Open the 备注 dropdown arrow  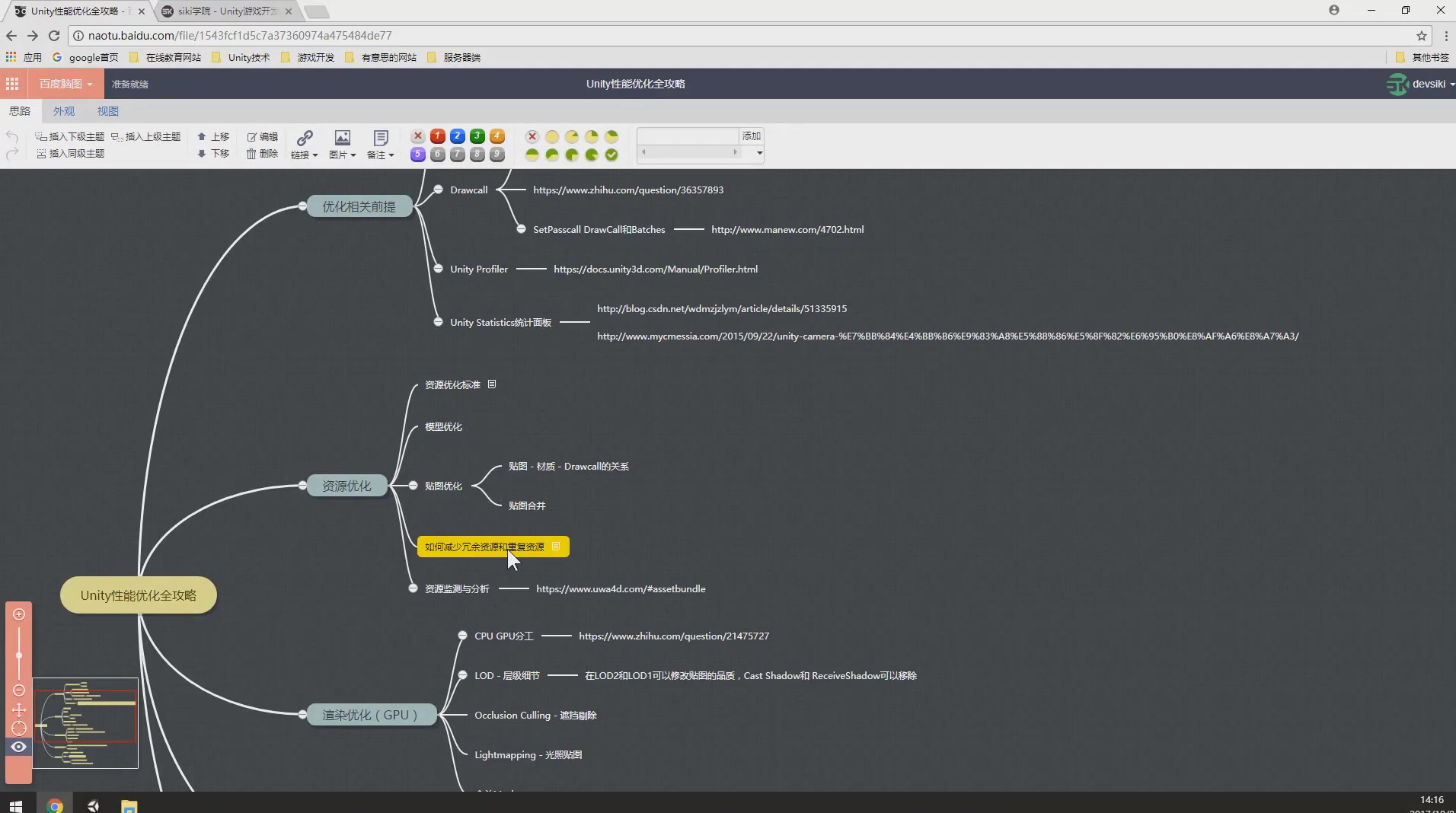coord(391,155)
